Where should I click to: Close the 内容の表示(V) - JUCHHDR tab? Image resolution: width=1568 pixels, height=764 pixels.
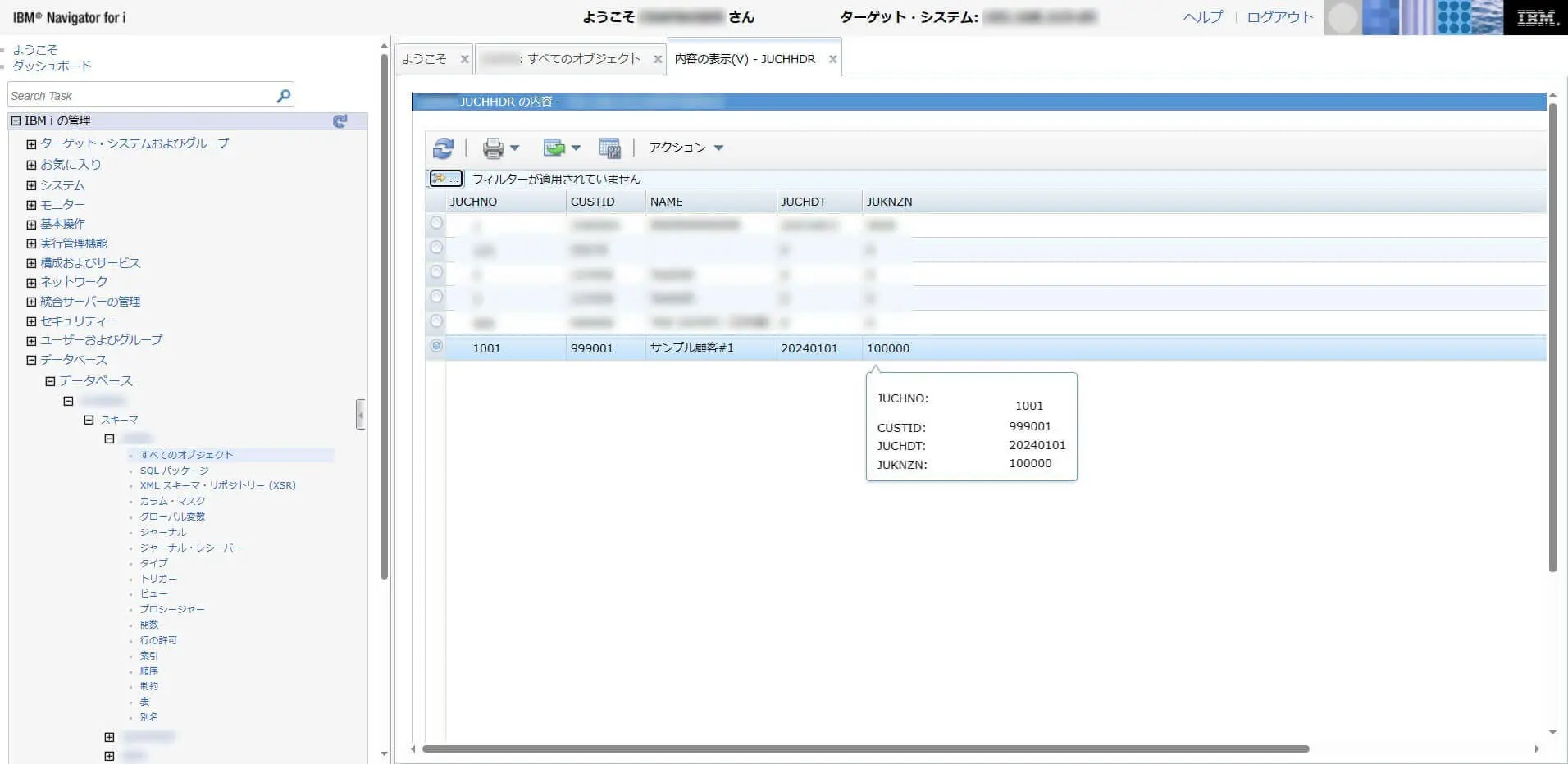[832, 59]
